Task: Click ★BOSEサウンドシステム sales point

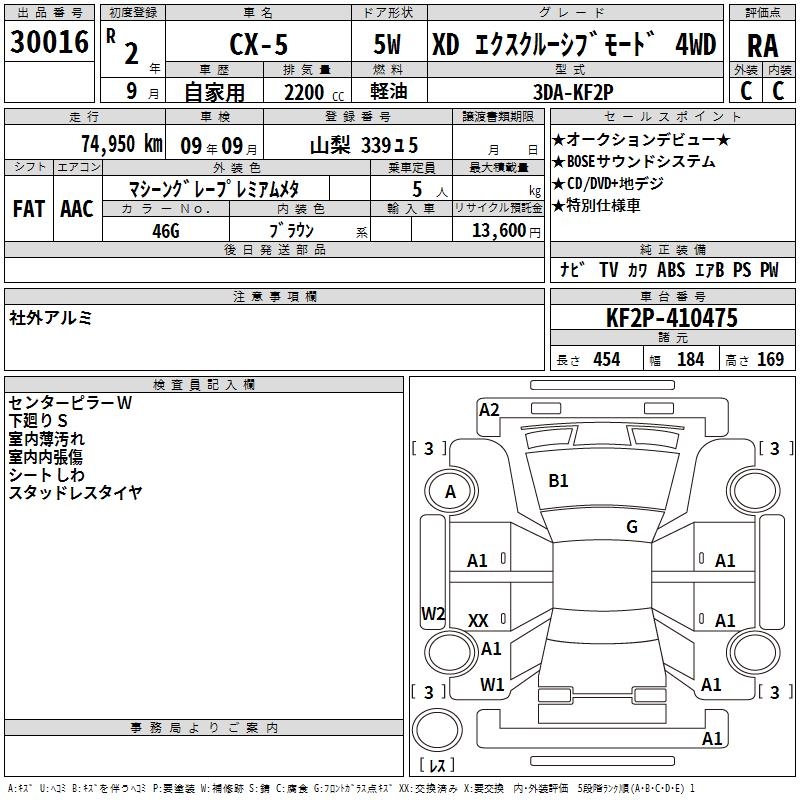Action: (x=634, y=161)
